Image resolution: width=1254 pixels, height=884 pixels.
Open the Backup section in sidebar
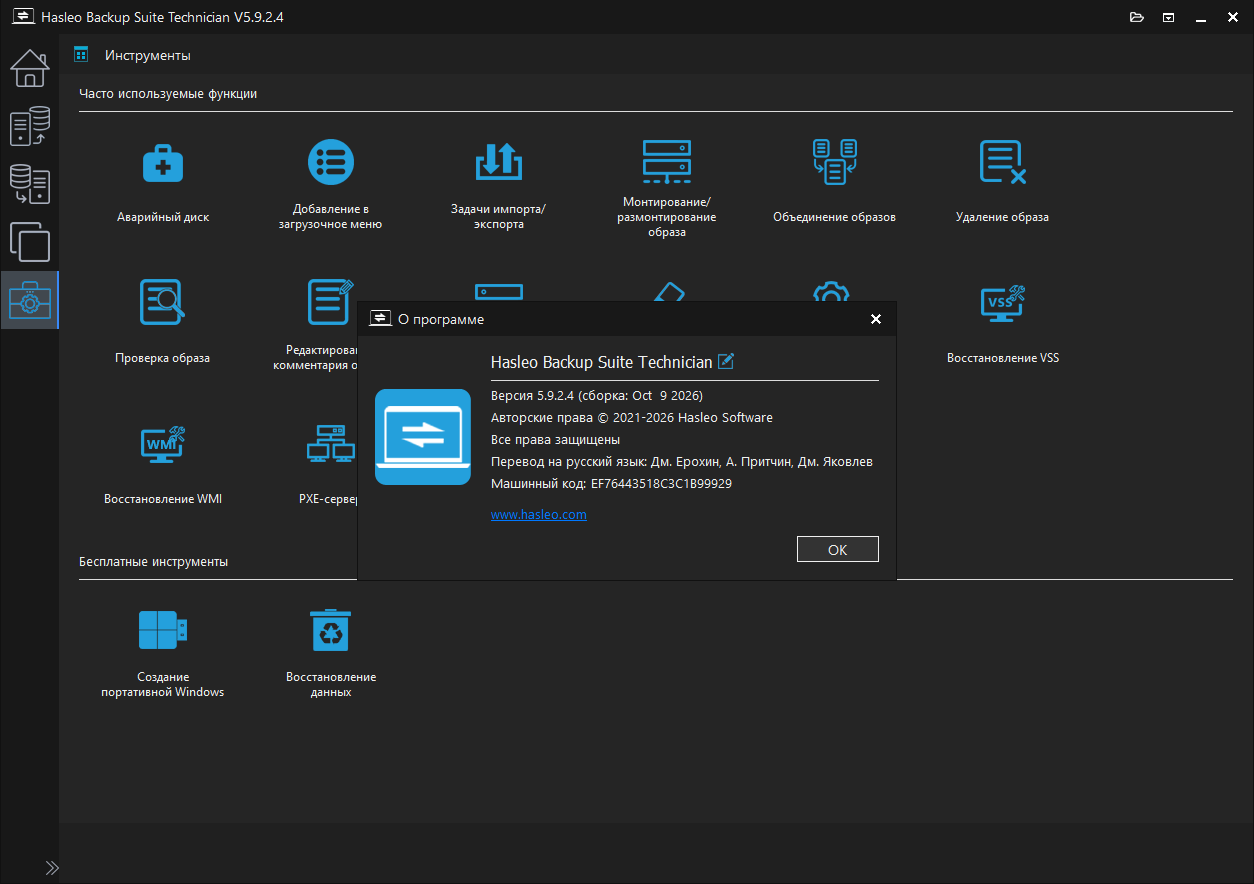click(x=30, y=126)
